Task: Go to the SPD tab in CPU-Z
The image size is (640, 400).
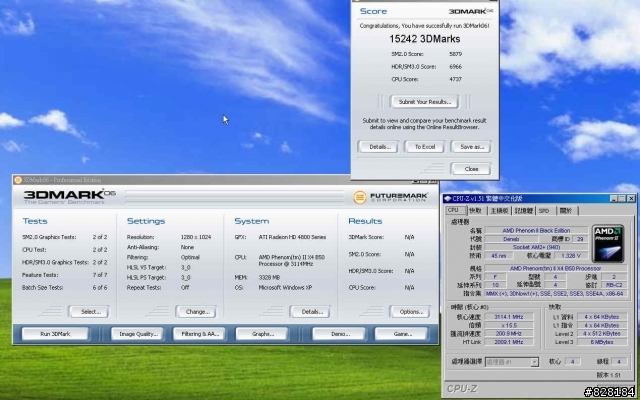Action: (545, 211)
